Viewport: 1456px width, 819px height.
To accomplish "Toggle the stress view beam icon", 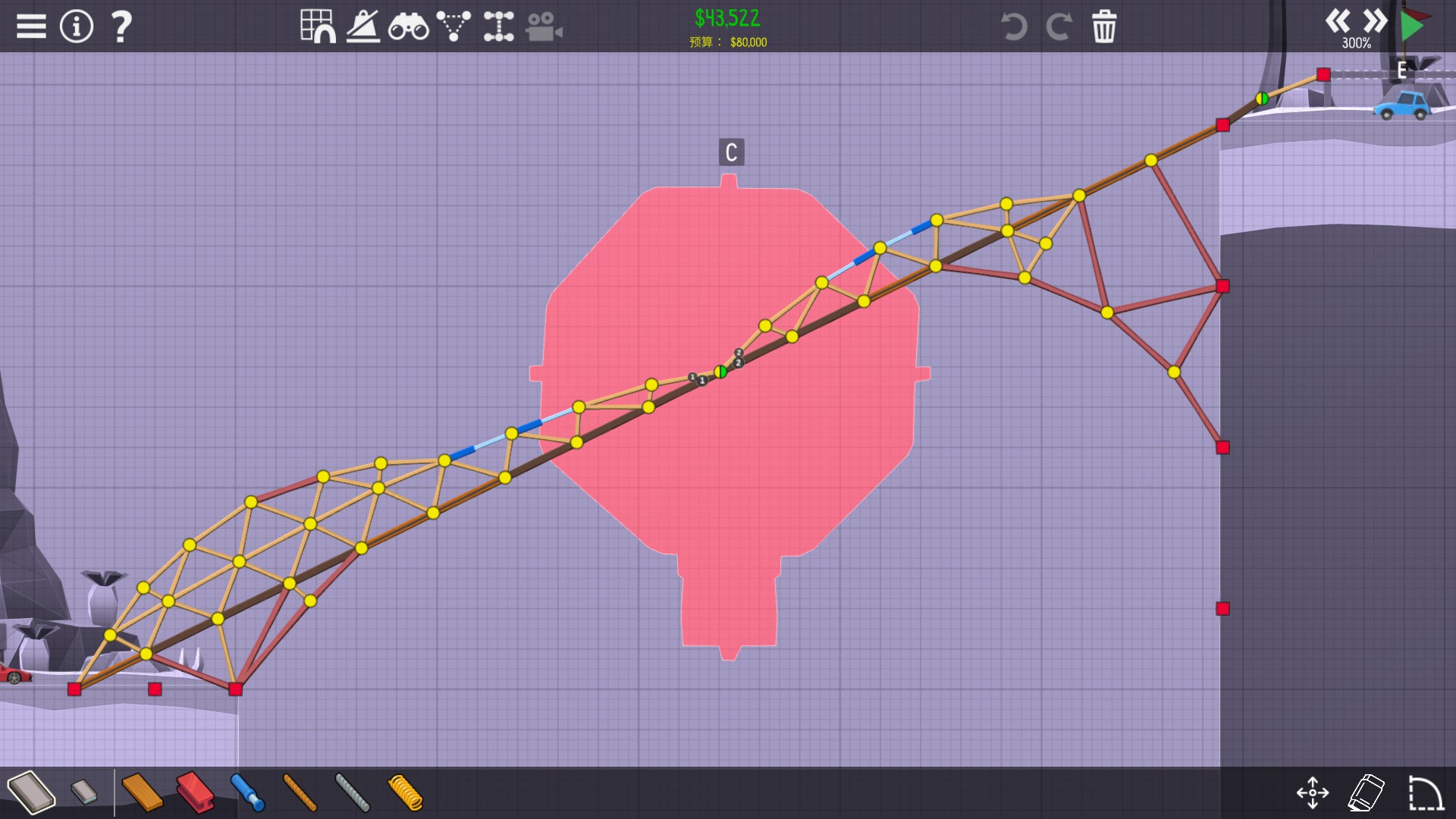I will coord(498,27).
